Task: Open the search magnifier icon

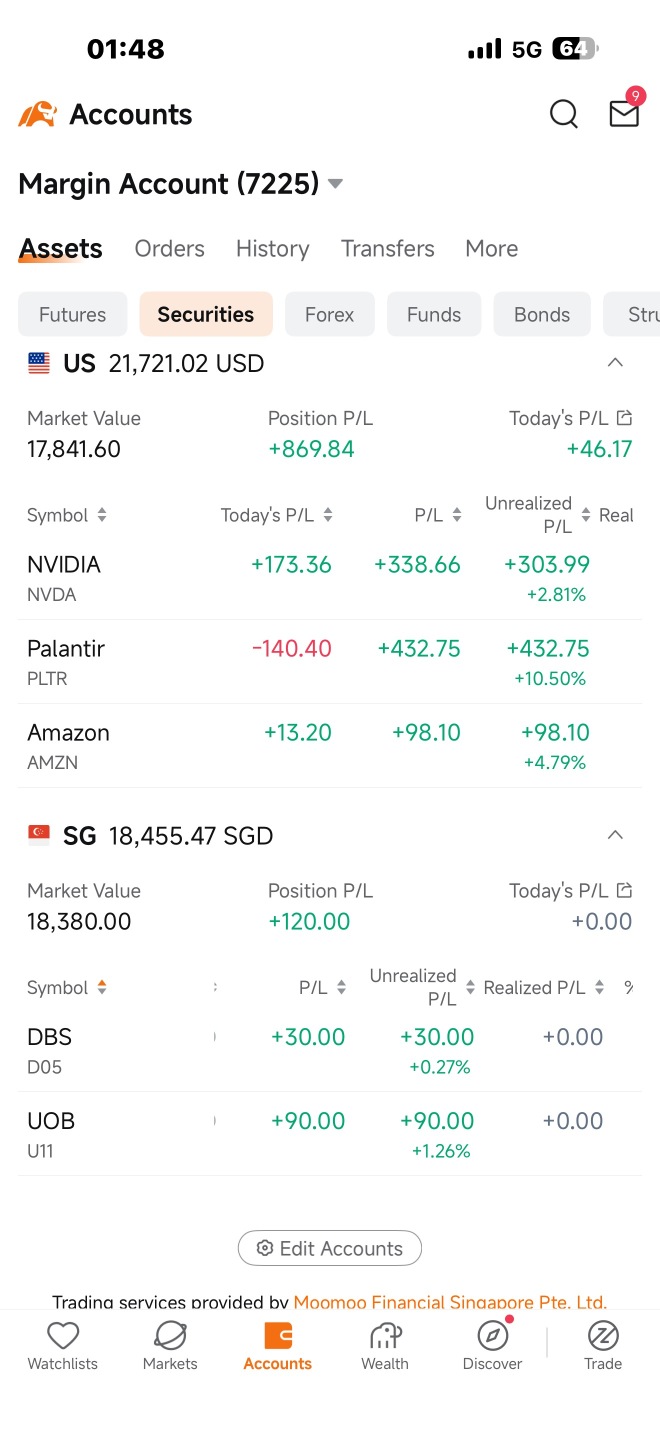Action: point(564,114)
